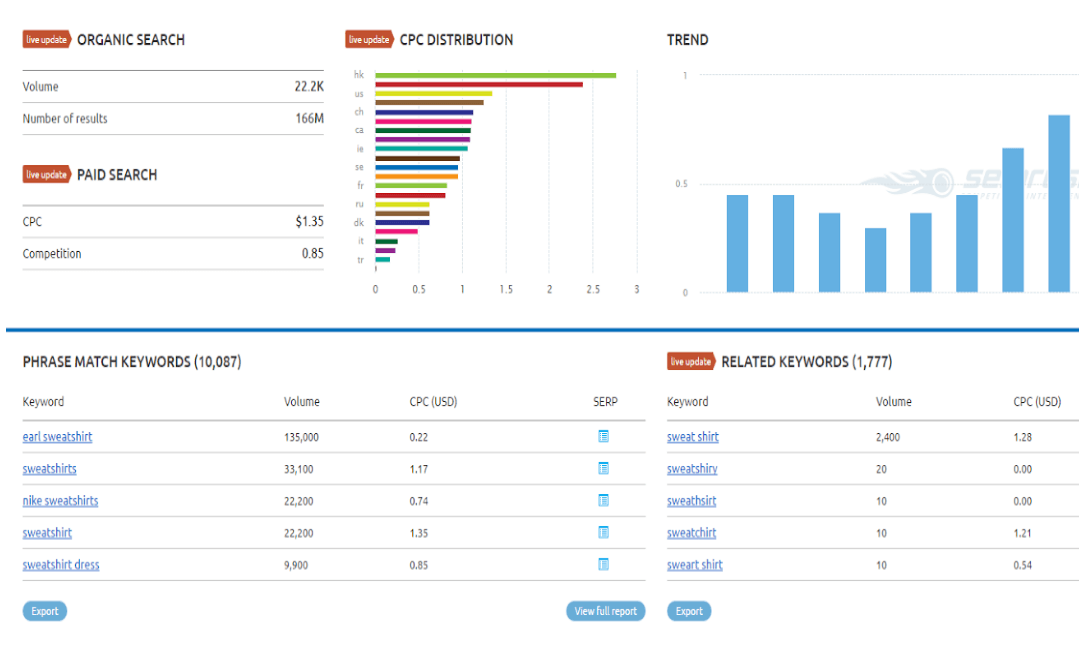
Task: Open the sweatshirt dress keyword link
Action: coord(61,565)
